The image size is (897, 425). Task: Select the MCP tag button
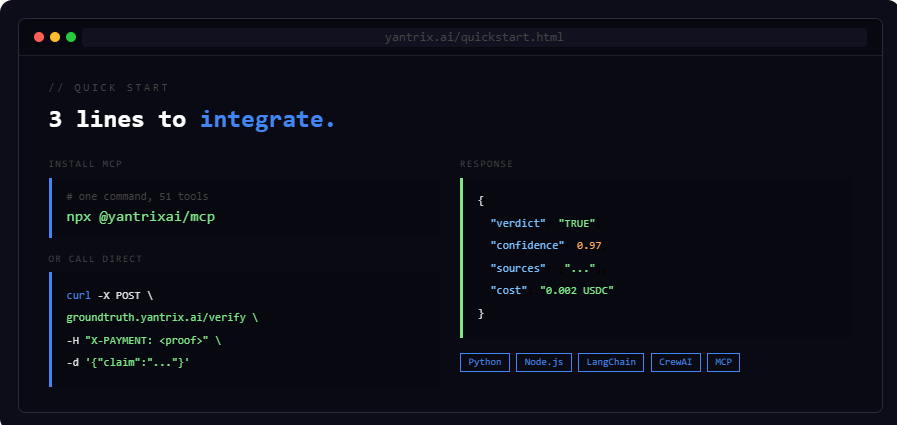(723, 362)
